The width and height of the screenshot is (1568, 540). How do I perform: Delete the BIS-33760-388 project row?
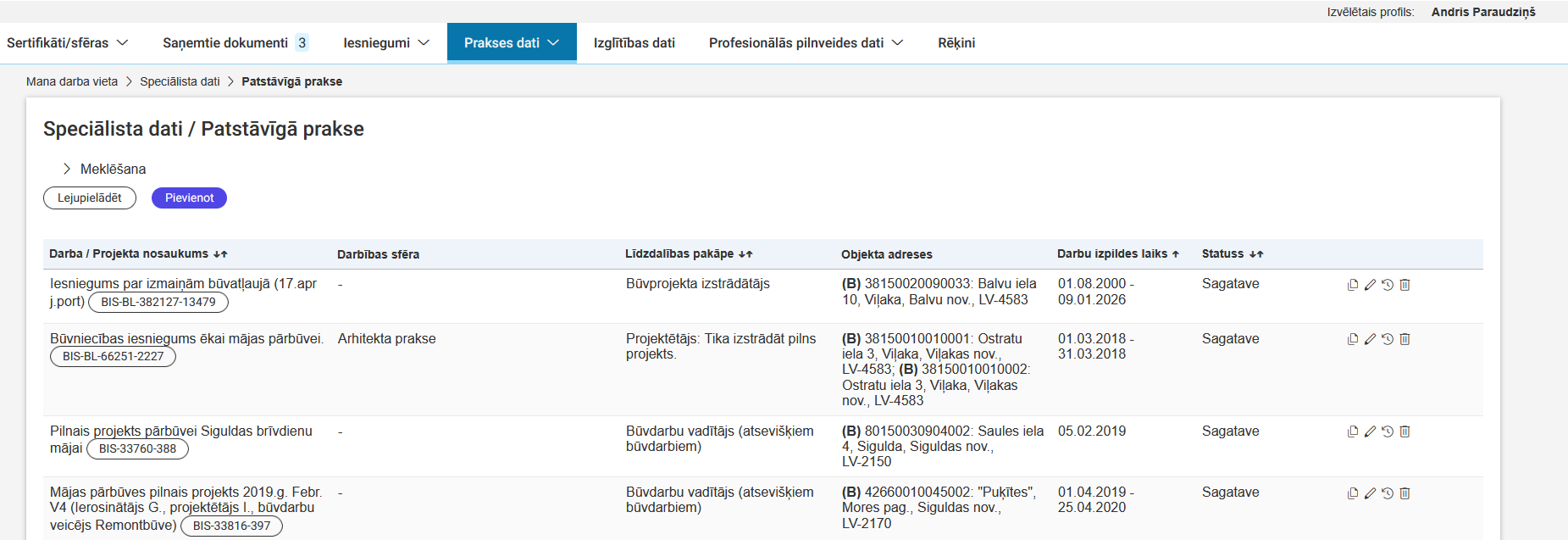click(1405, 431)
